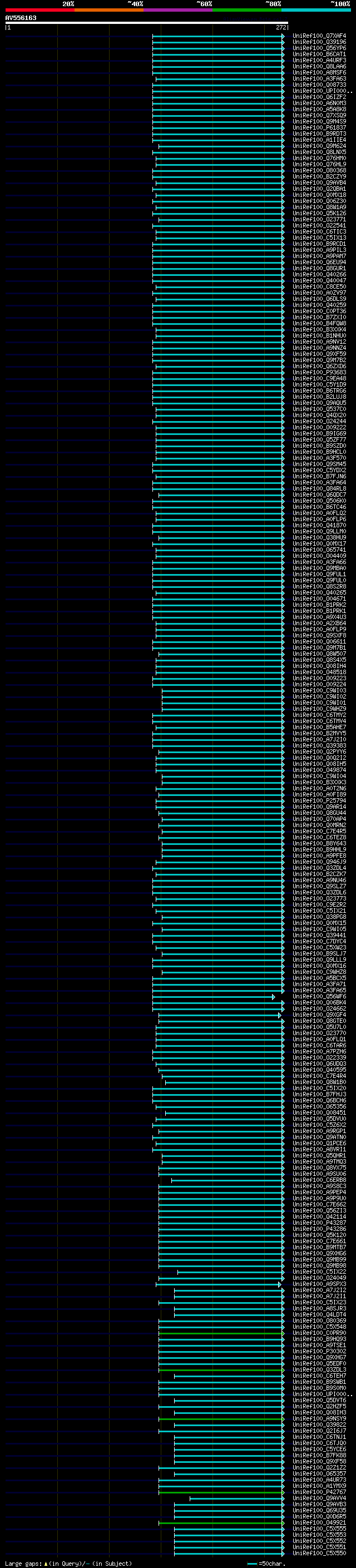
Task: Click the cyan ~100% identity legend segment
Action: pyautogui.click(x=316, y=10)
